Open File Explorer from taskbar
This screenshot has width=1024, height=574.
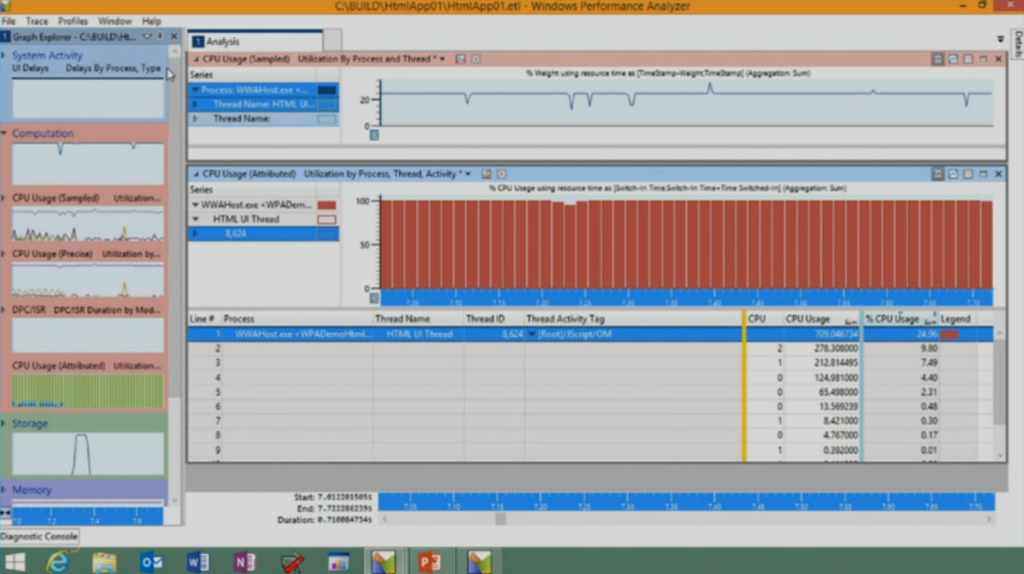tap(104, 562)
